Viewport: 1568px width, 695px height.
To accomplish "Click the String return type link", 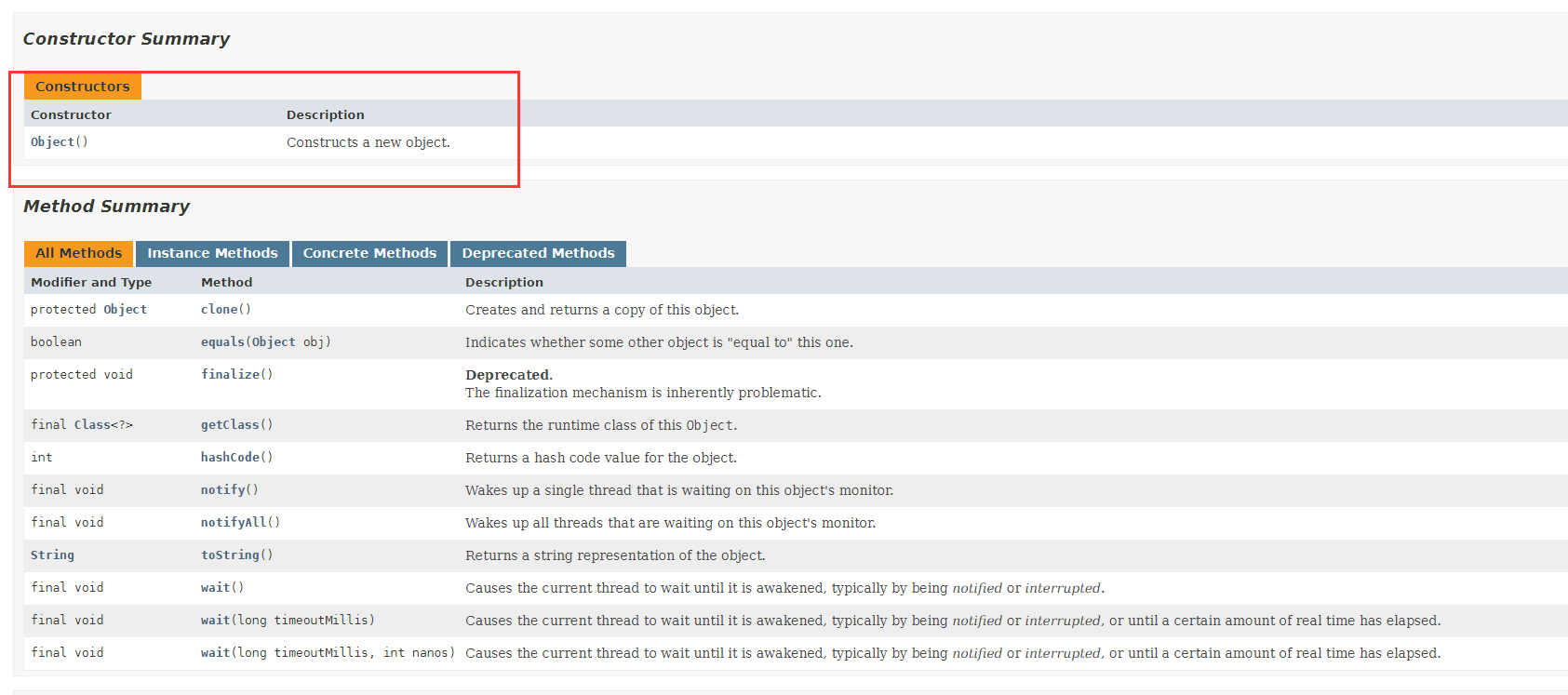I will click(x=52, y=555).
